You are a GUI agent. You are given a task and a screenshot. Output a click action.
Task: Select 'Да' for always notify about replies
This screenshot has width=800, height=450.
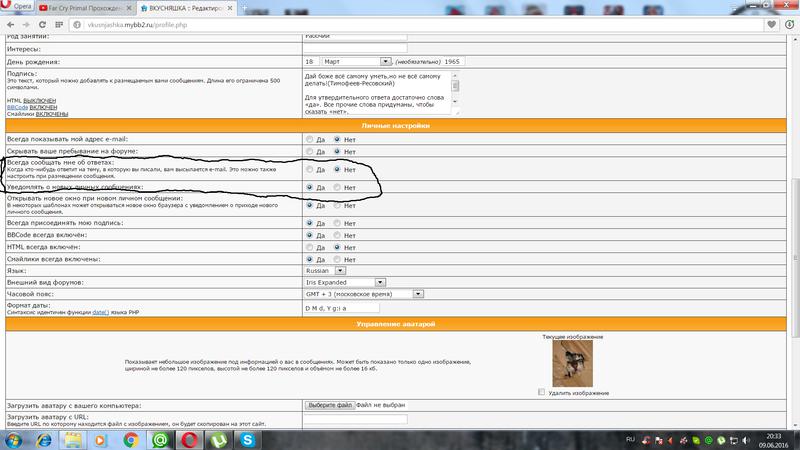(x=310, y=170)
